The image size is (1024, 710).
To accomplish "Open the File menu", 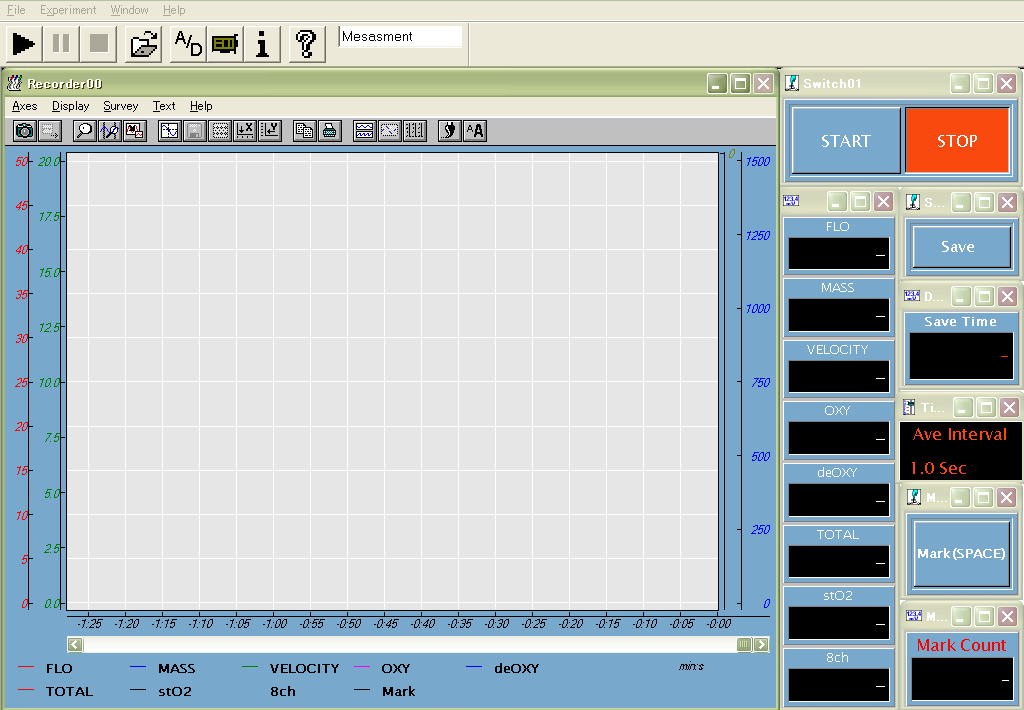I will 16,10.
